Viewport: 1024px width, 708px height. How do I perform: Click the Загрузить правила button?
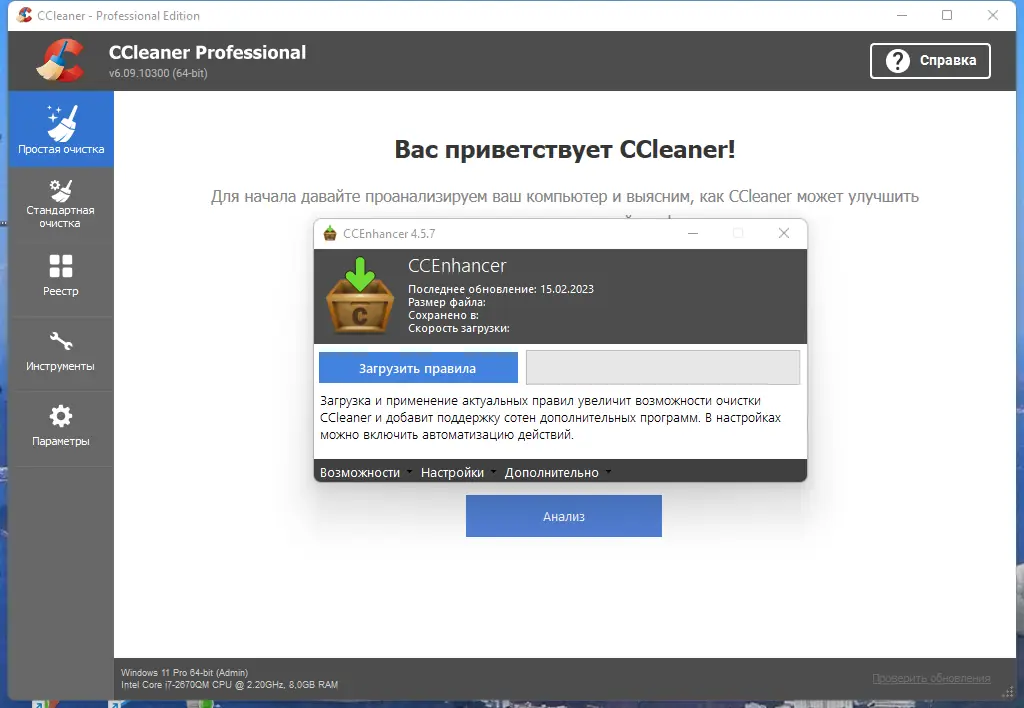coord(418,368)
